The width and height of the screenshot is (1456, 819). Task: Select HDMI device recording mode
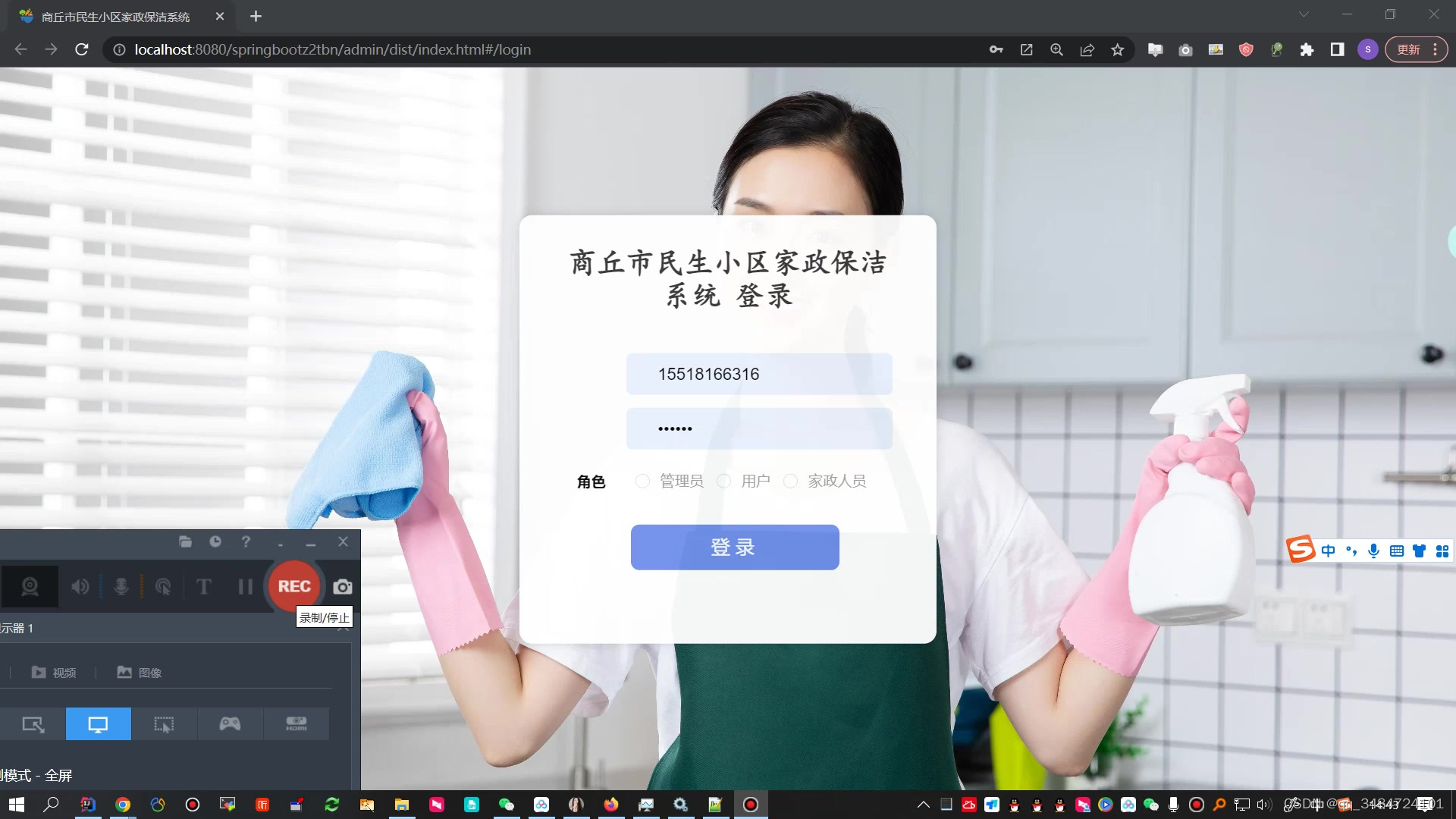tap(296, 723)
